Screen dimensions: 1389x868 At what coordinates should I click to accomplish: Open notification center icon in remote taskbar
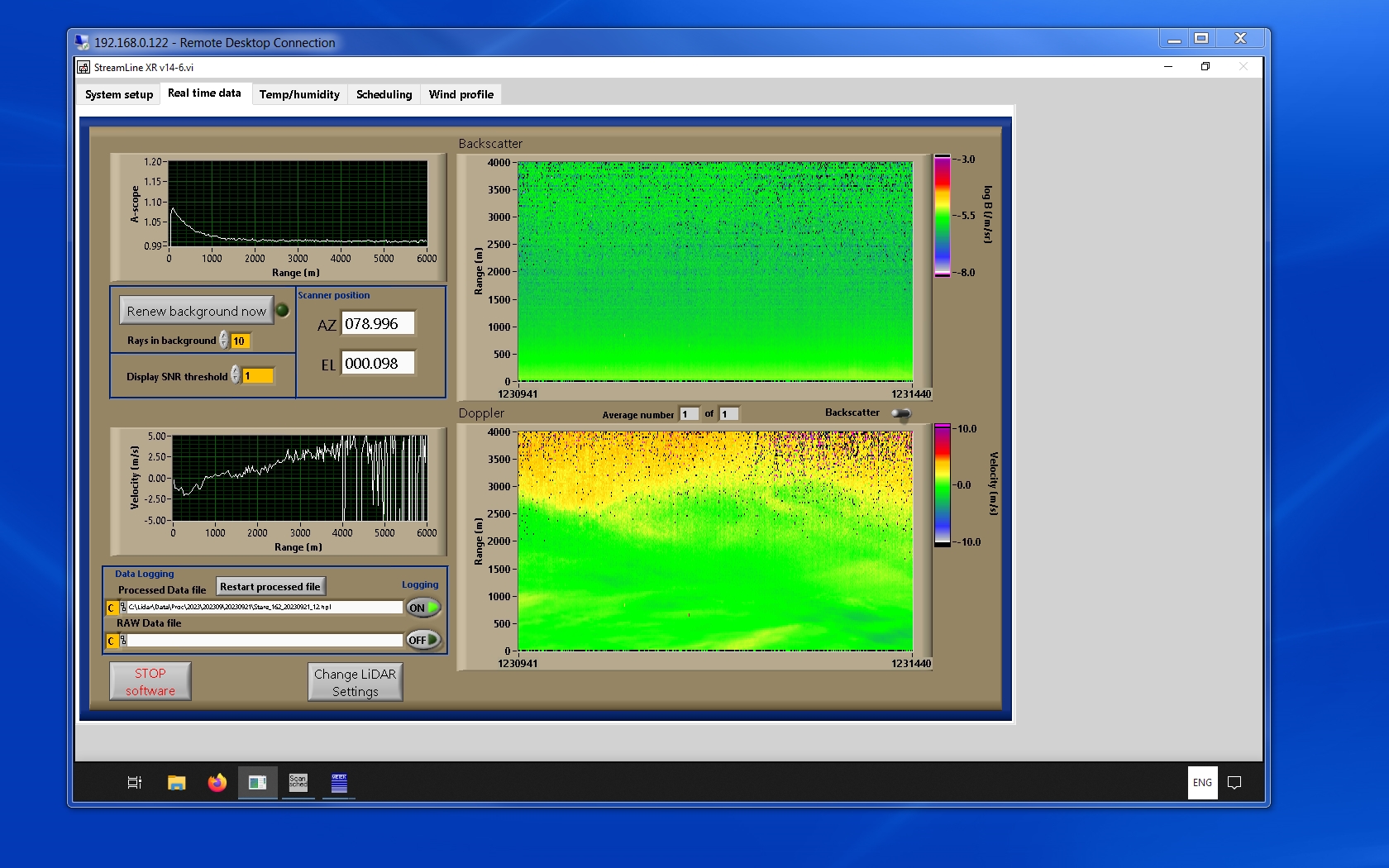pos(1234,782)
